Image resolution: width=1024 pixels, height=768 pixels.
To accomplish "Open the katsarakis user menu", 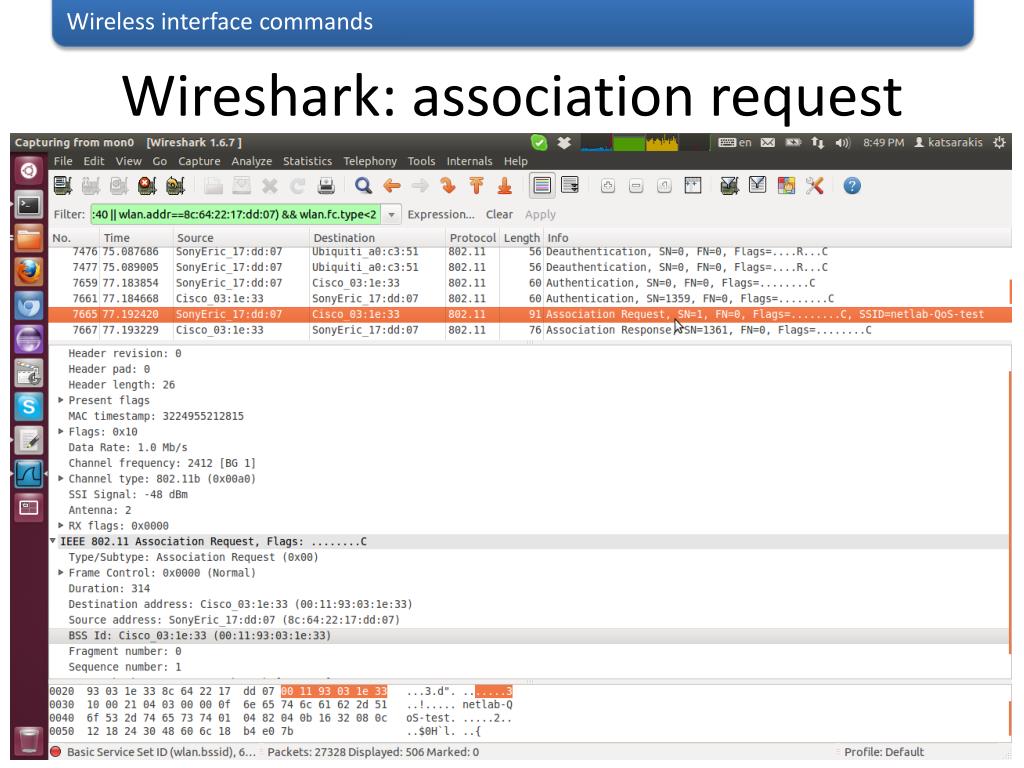I will coord(948,142).
